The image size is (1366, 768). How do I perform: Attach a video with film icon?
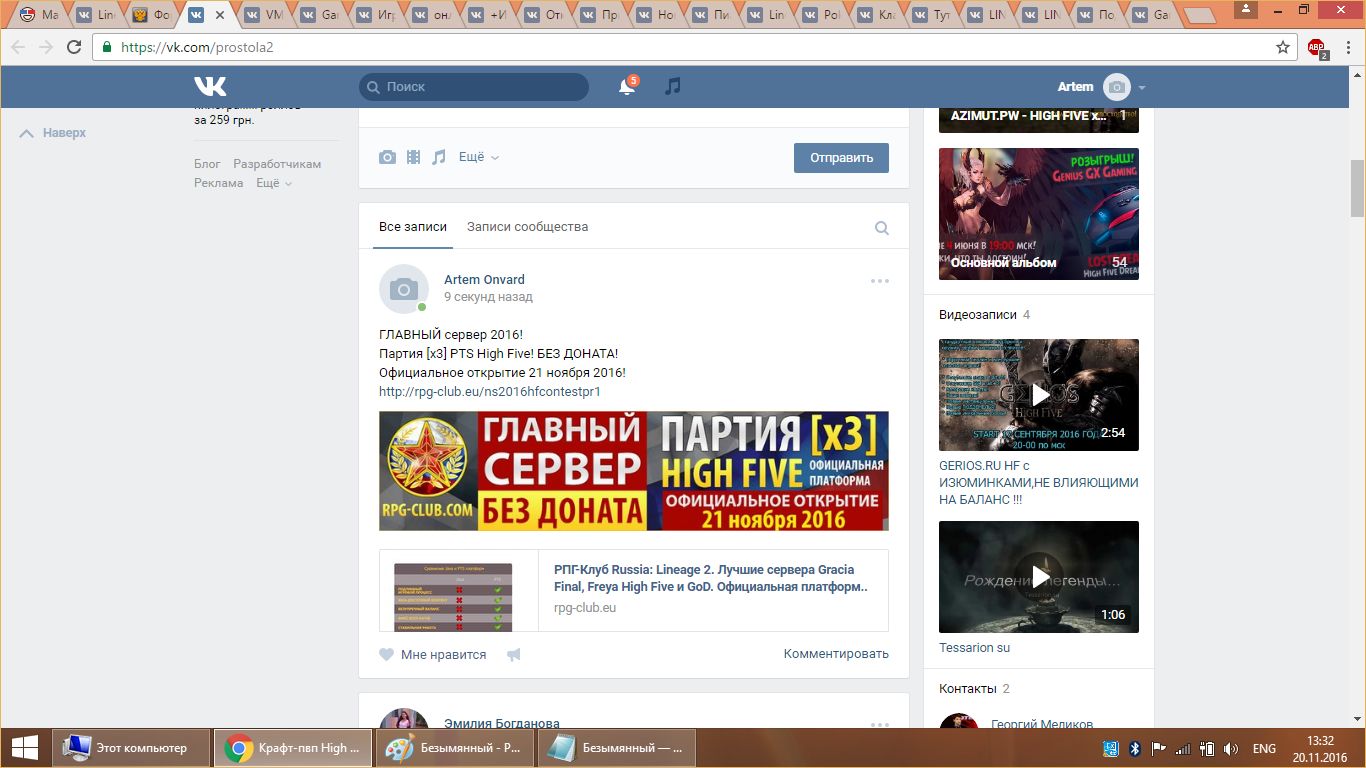click(x=413, y=157)
